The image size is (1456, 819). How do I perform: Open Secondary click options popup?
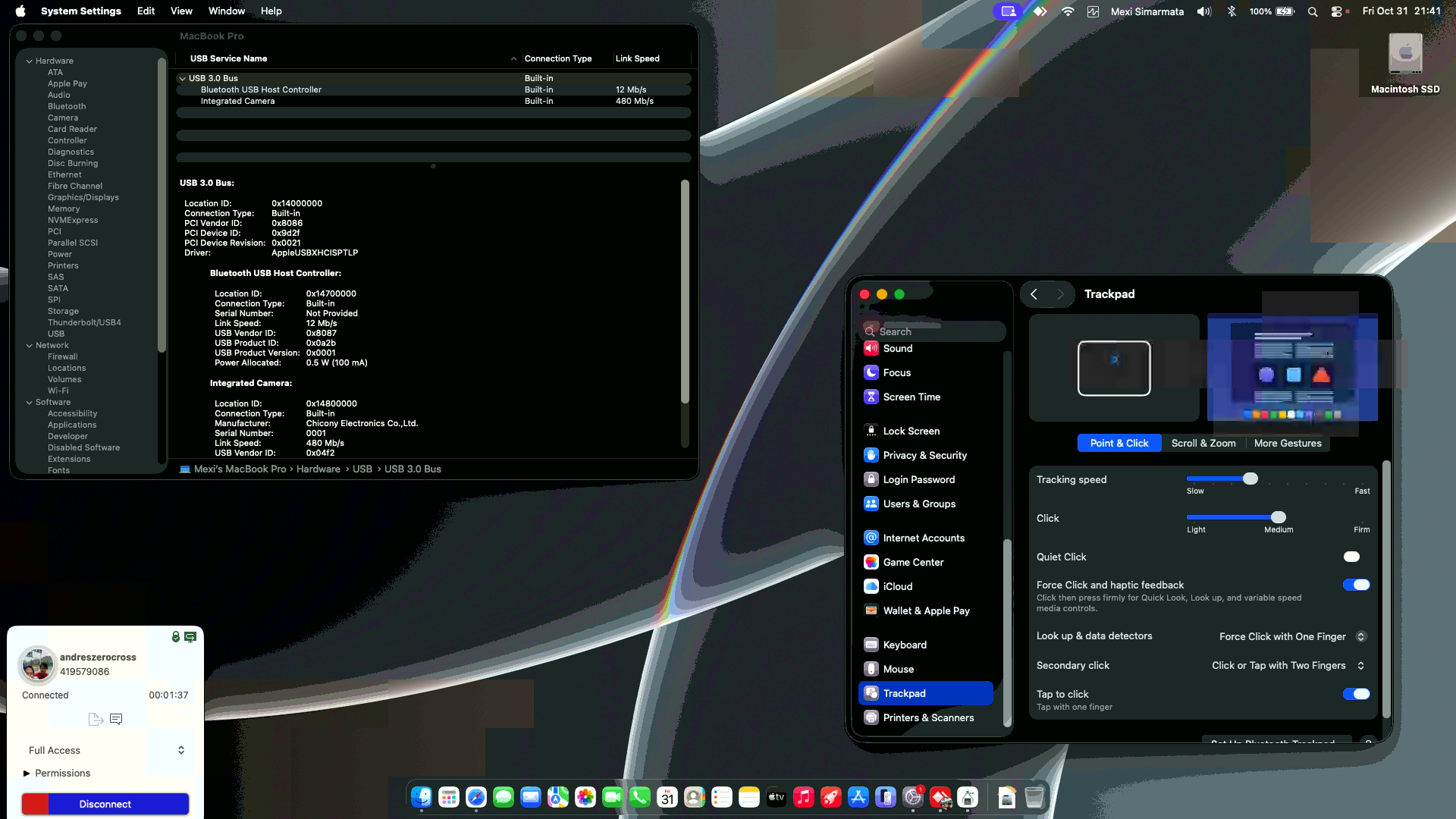1288,665
